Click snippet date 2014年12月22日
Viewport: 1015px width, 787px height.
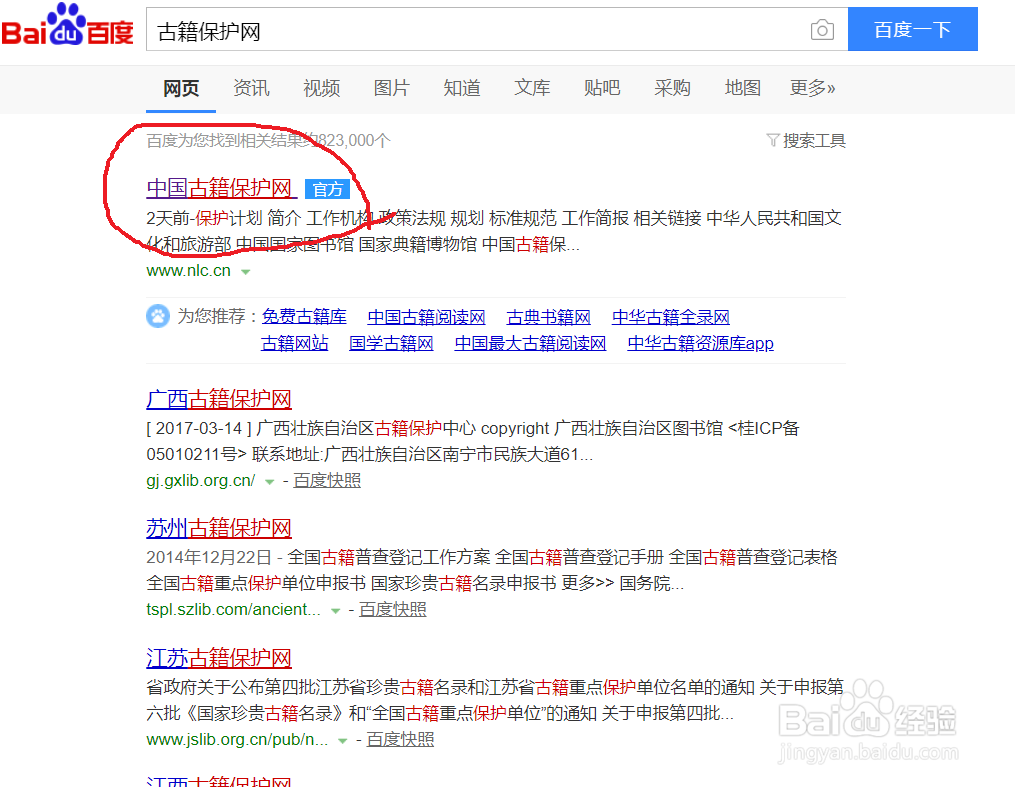pos(209,557)
